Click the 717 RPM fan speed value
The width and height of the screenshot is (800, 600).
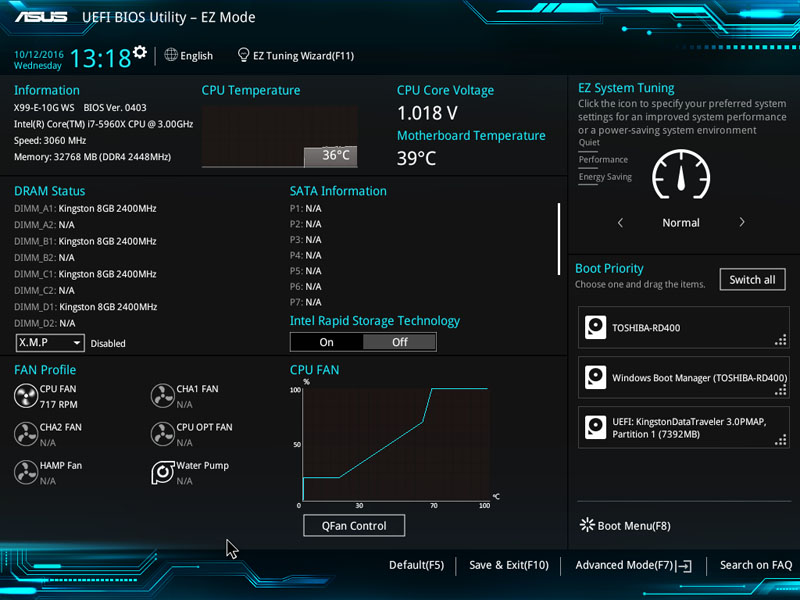click(x=59, y=404)
